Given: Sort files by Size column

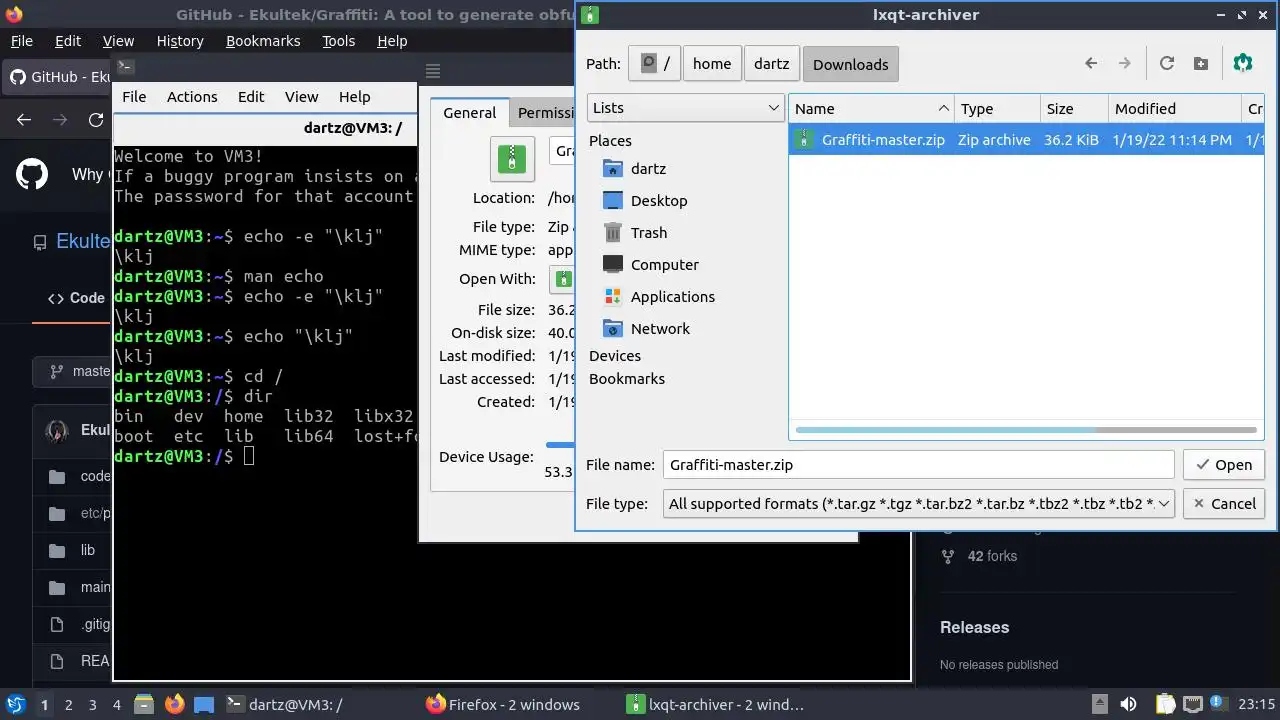Looking at the screenshot, I should 1074,109.
